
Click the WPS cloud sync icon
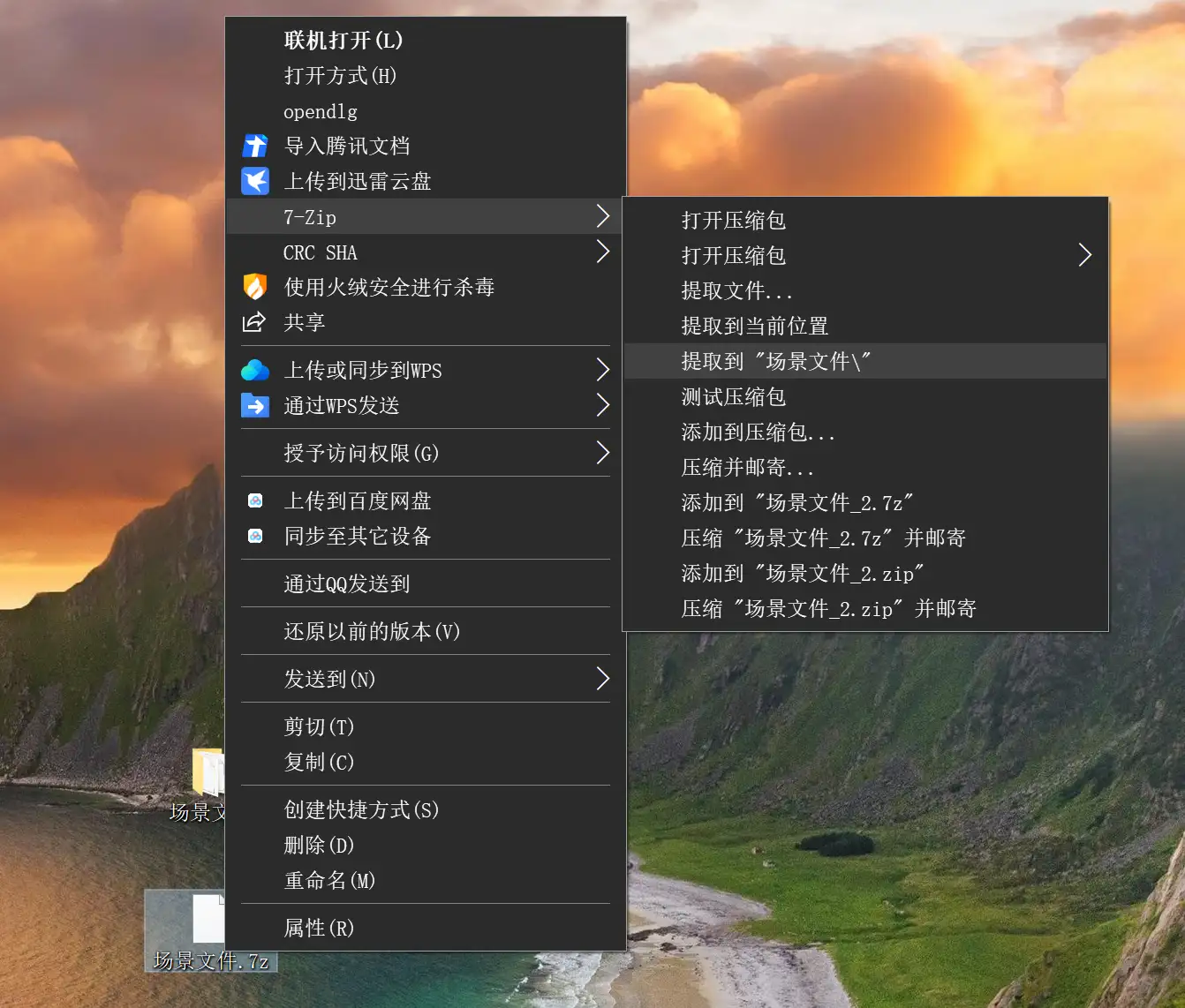[255, 370]
